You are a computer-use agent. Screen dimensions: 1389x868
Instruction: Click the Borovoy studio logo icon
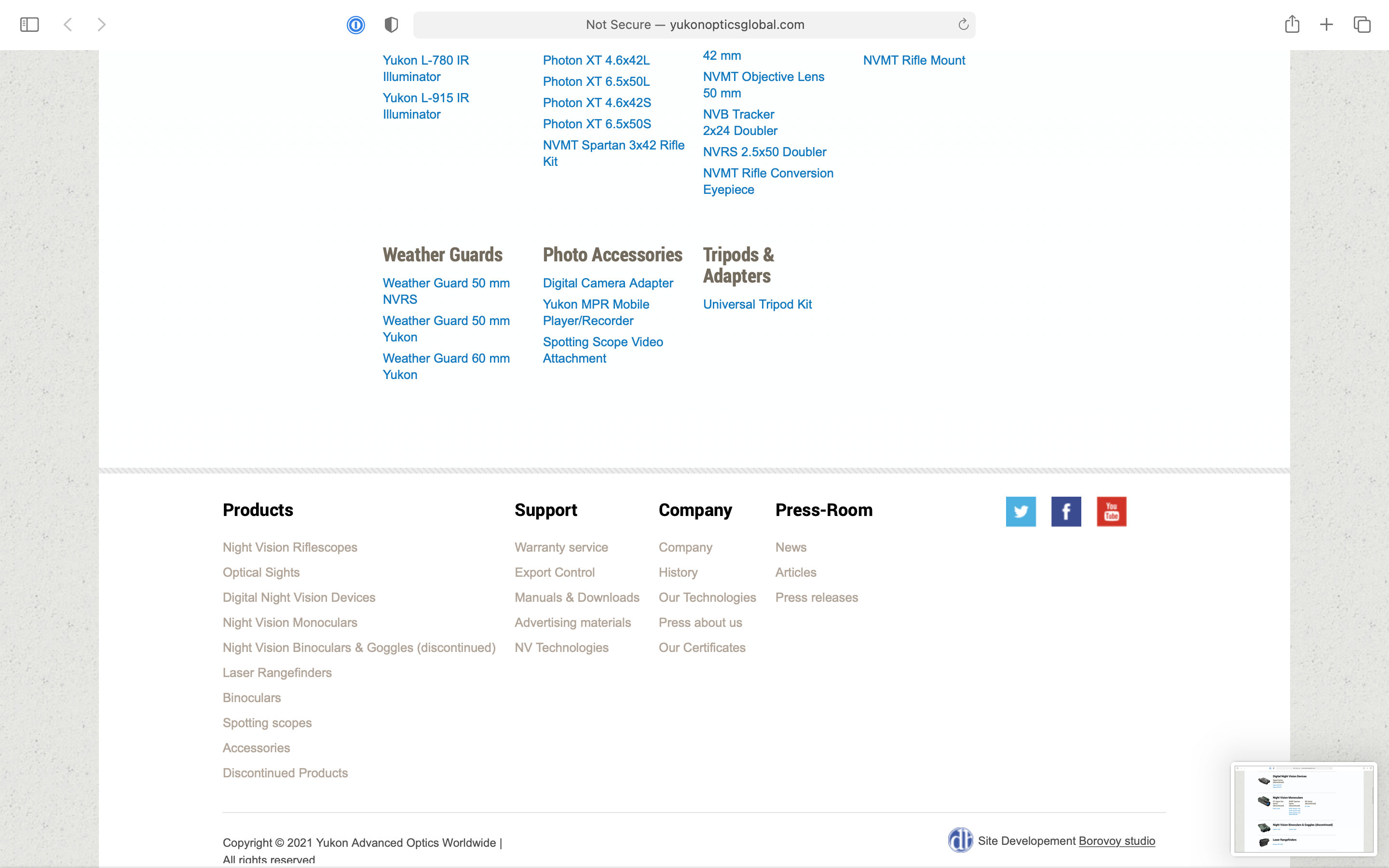pos(960,841)
